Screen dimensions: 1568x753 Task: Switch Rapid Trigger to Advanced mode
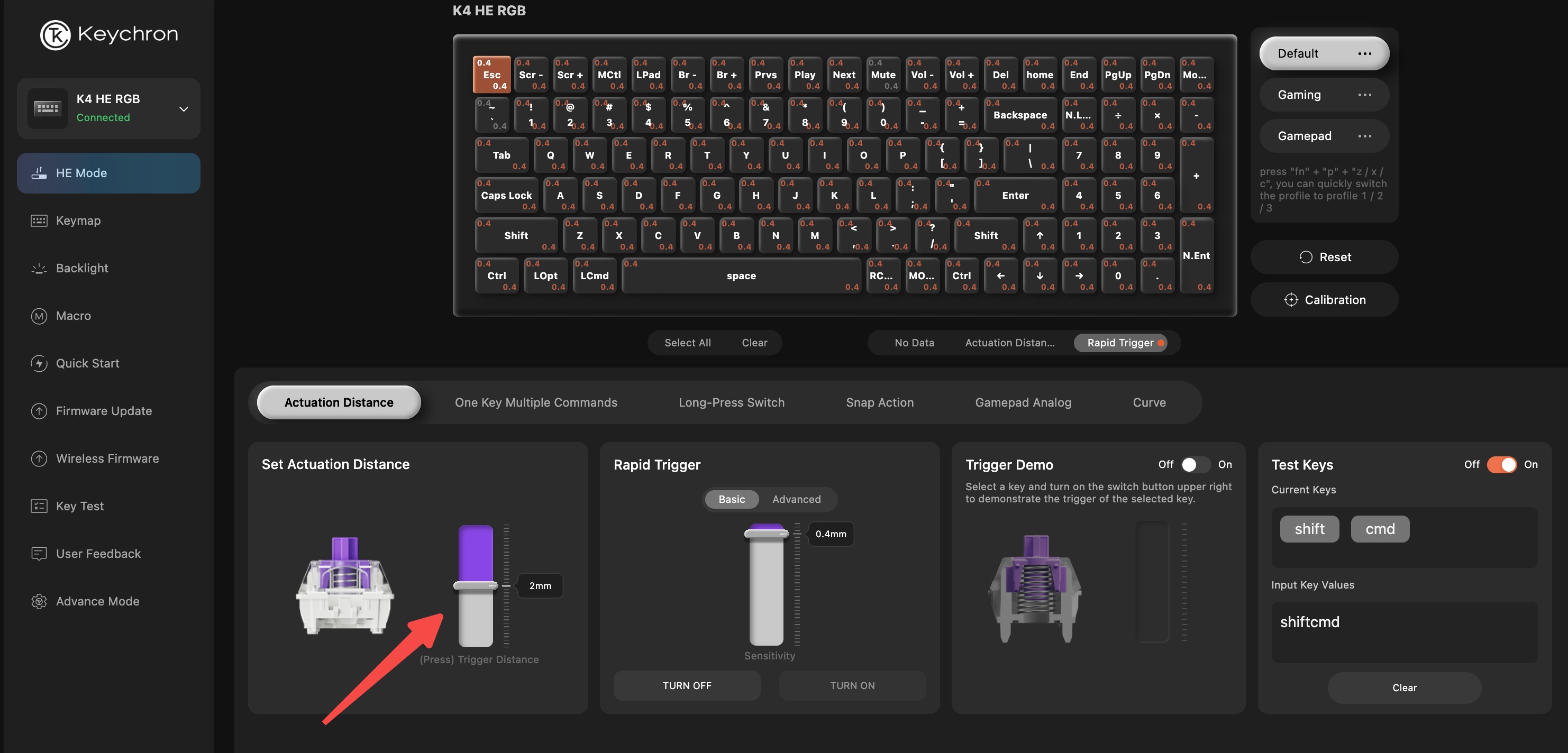[x=796, y=499]
